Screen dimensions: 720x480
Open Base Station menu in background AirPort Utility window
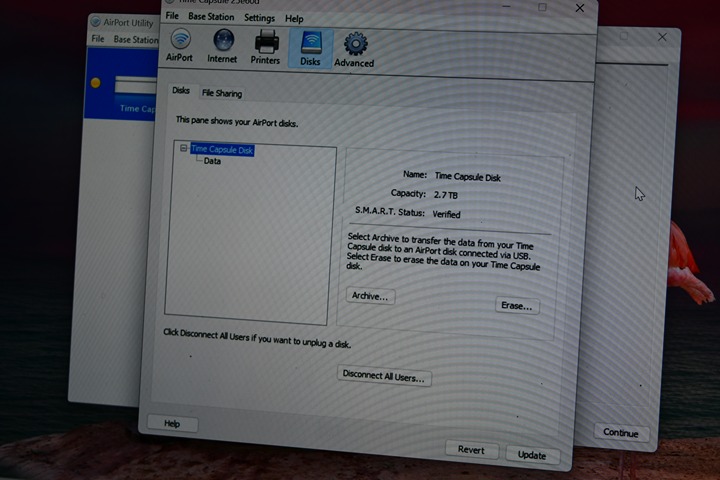[x=135, y=40]
